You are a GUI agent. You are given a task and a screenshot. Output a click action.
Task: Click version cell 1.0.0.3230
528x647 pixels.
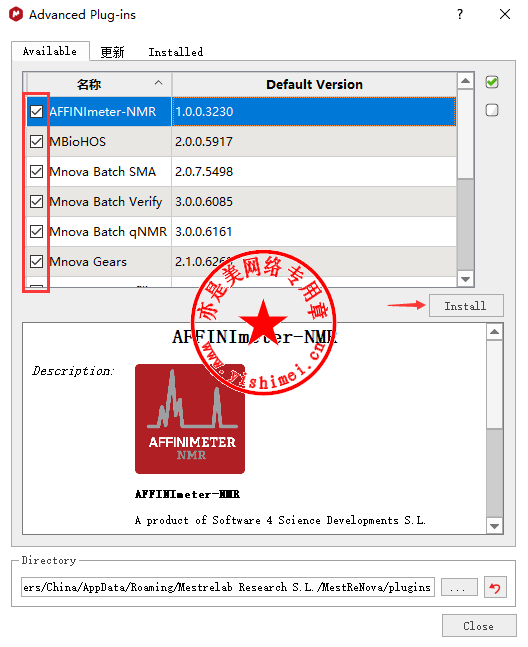click(314, 111)
